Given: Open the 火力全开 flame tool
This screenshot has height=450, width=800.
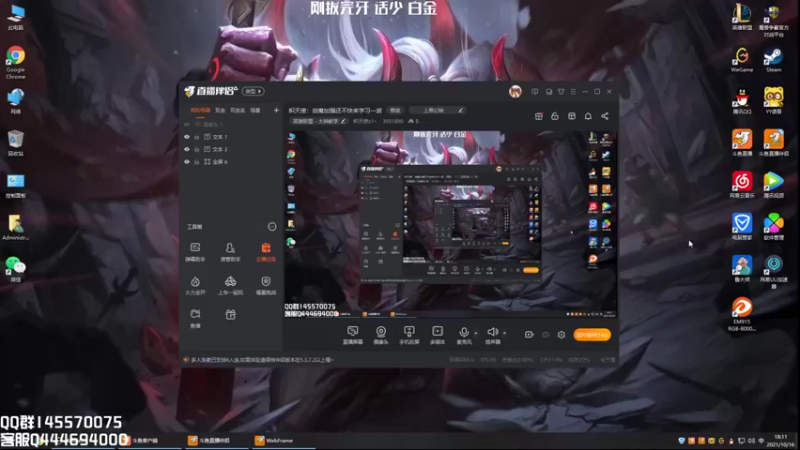Looking at the screenshot, I should [195, 286].
